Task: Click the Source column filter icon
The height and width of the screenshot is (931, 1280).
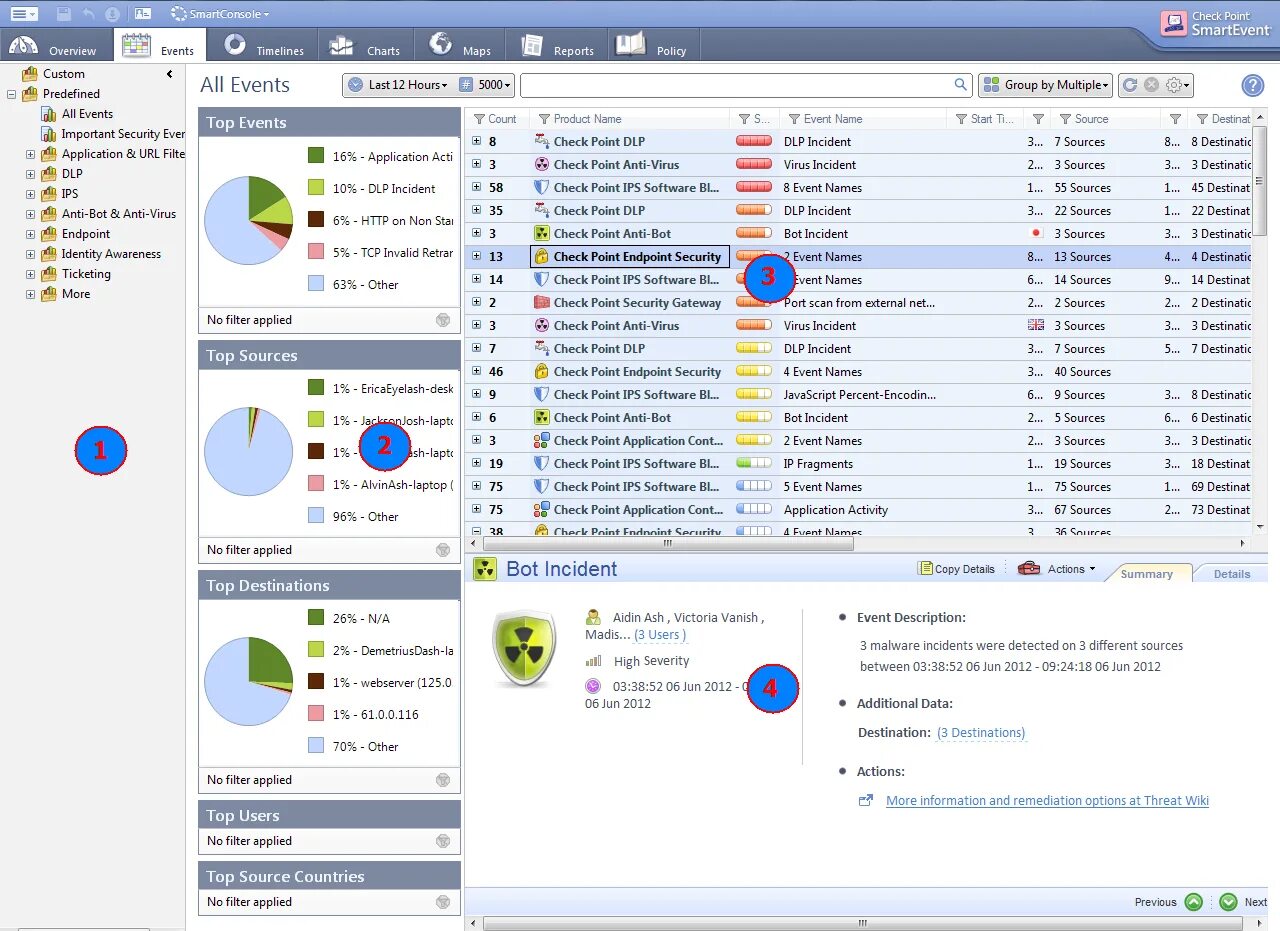Action: 1065,119
